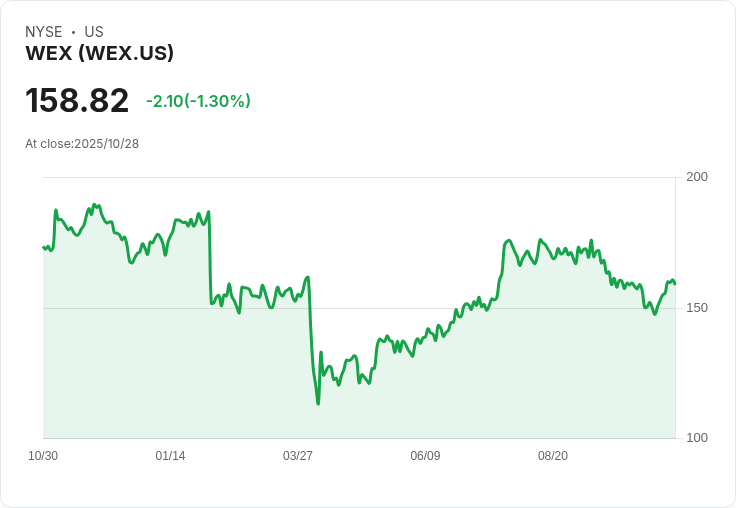Viewport: 736px width, 508px height.
Task: Click the highest peak of the price line
Action: pyautogui.click(x=93, y=204)
